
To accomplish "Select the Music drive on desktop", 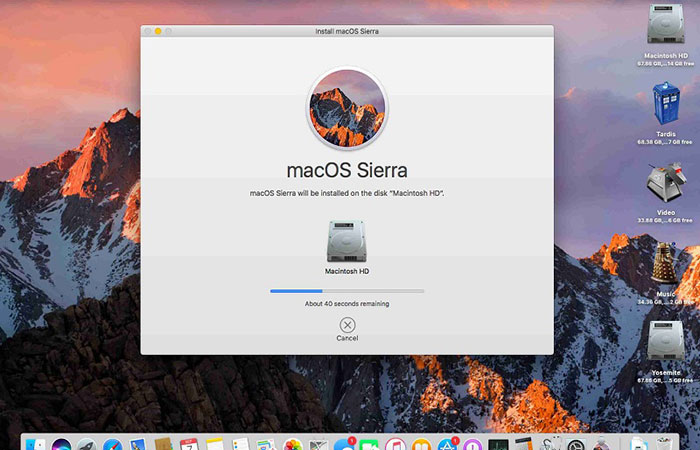I will coord(666,262).
